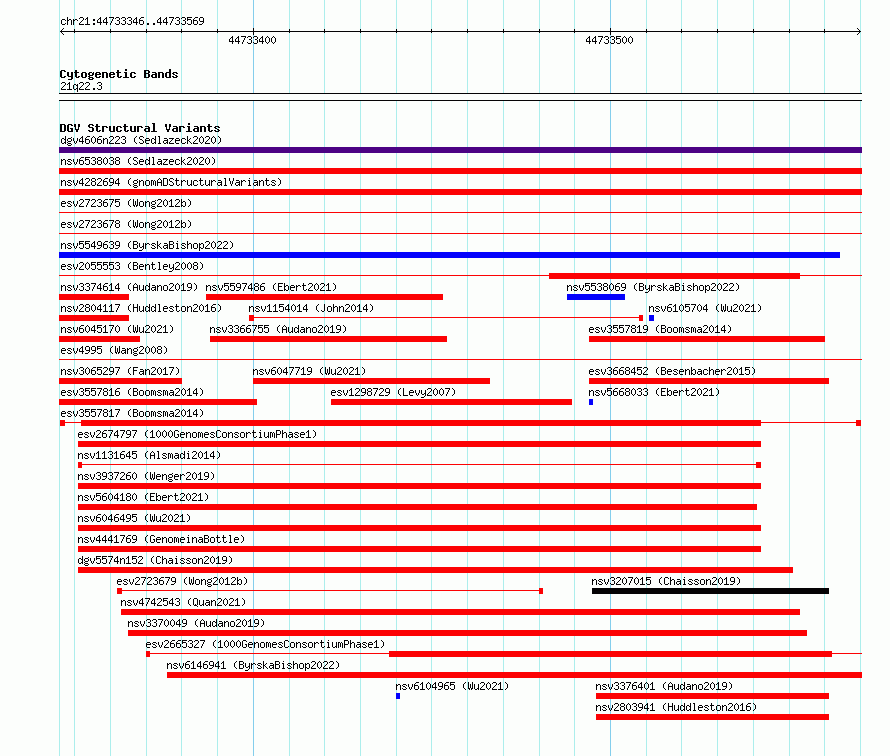This screenshot has width=890, height=756.
Task: Click nsv3370049 (Audano2019) label
Action: pyautogui.click(x=196, y=623)
